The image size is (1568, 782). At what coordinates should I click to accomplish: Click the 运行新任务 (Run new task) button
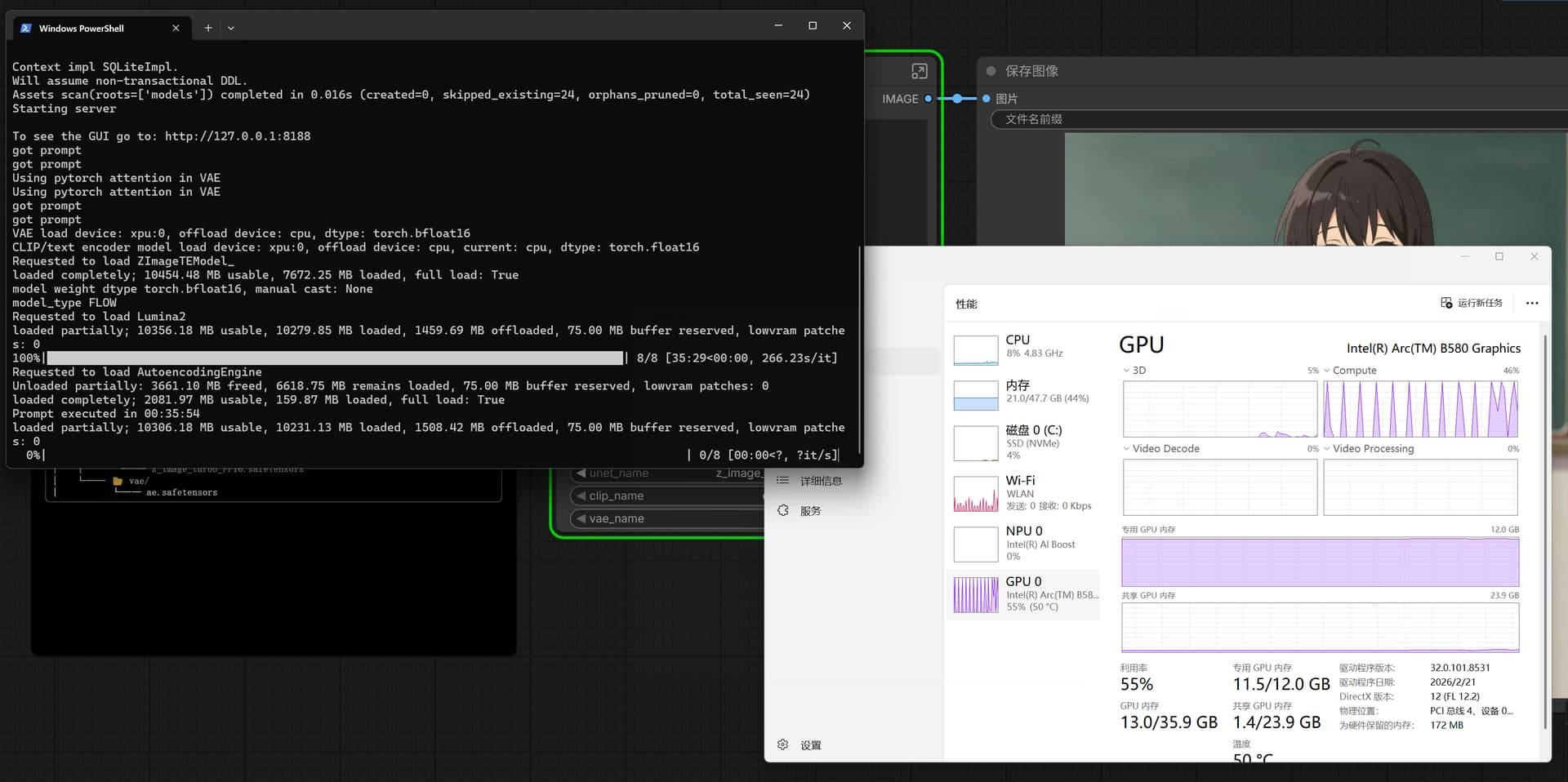(x=1472, y=303)
